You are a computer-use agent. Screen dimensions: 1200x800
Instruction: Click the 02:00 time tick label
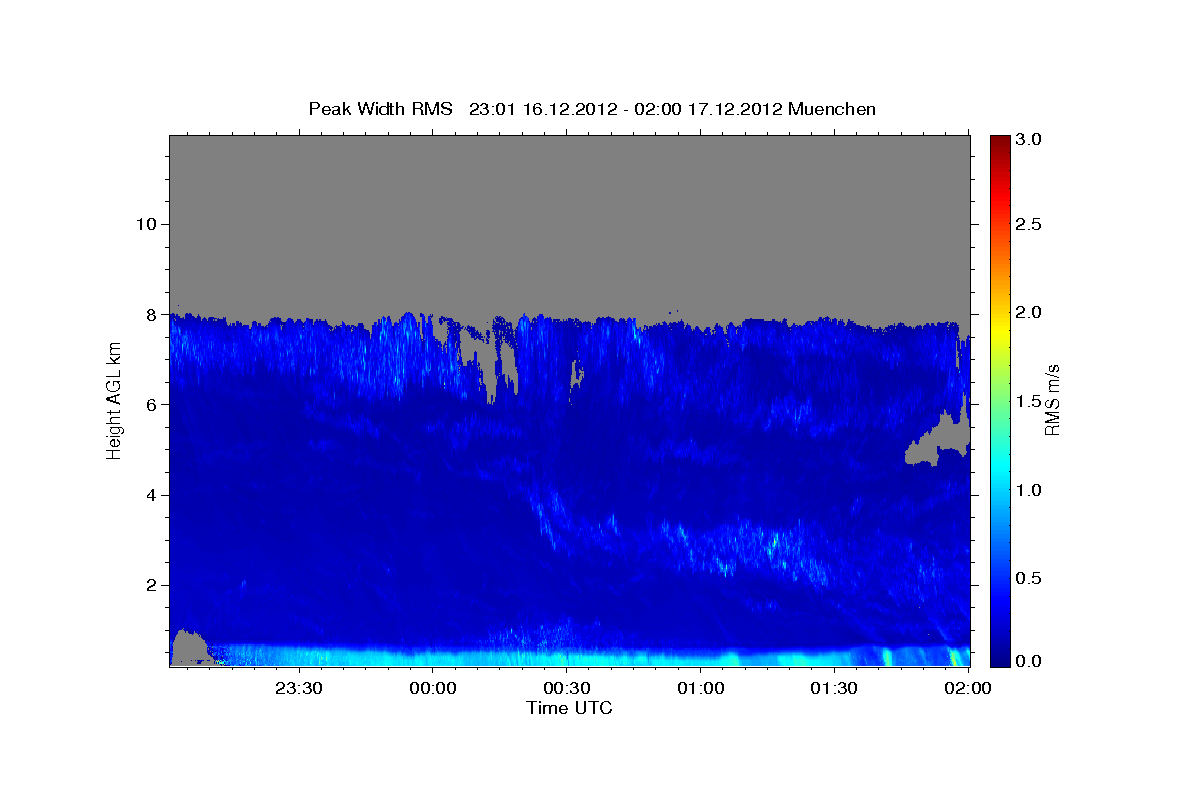pyautogui.click(x=968, y=688)
